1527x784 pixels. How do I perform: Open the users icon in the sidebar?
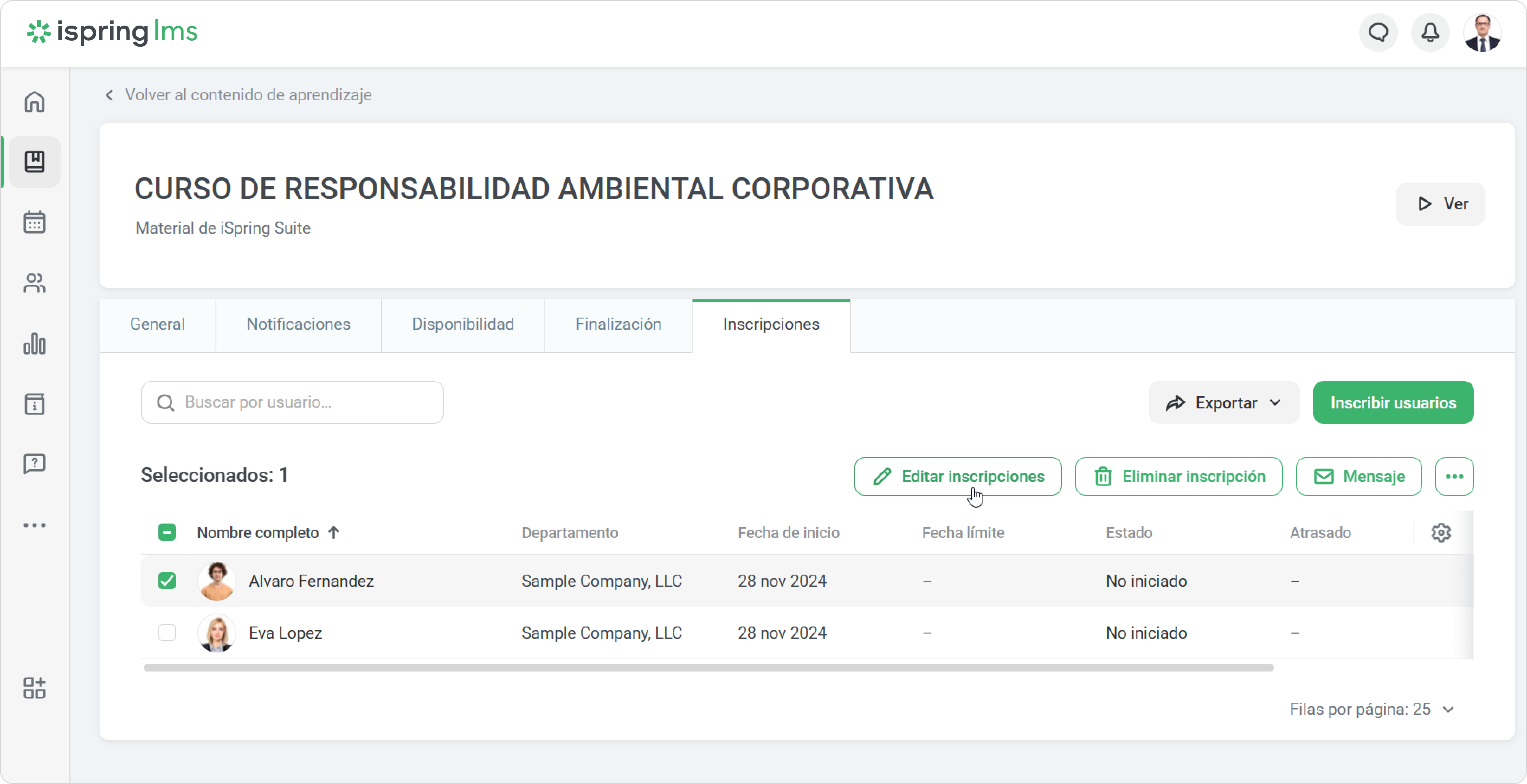click(x=34, y=283)
